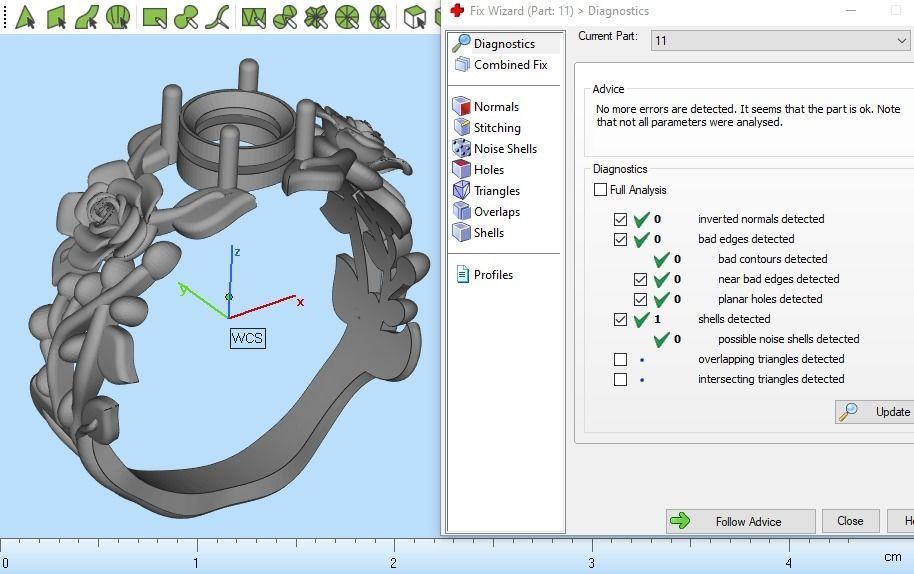The width and height of the screenshot is (914, 574).
Task: Choose the two-circle blob marking tool
Action: (186, 17)
